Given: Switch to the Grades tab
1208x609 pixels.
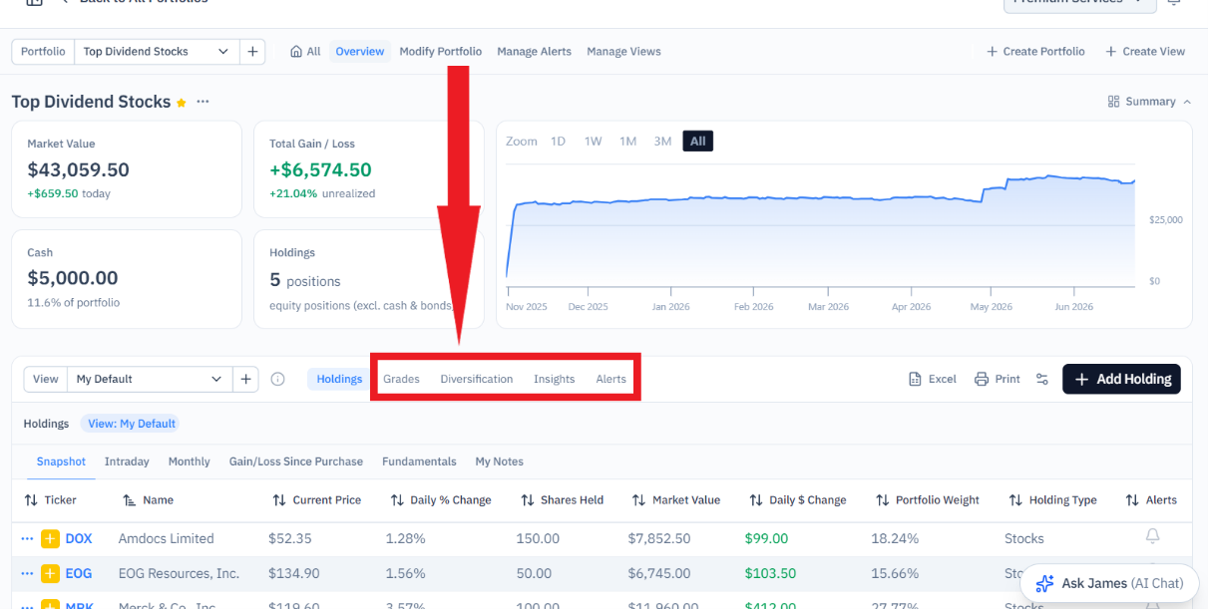Looking at the screenshot, I should point(401,379).
